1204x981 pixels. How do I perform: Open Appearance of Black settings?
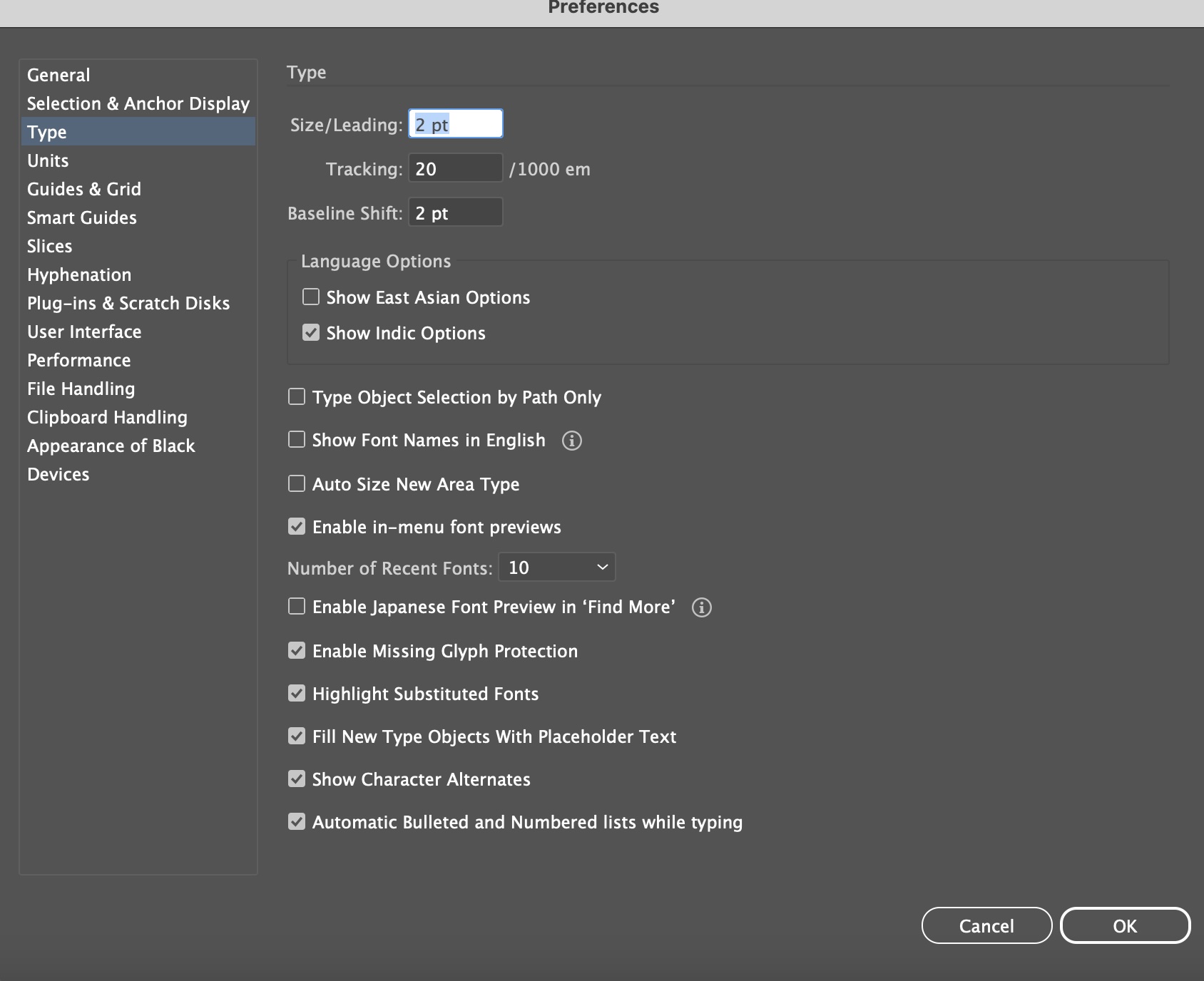pos(111,446)
